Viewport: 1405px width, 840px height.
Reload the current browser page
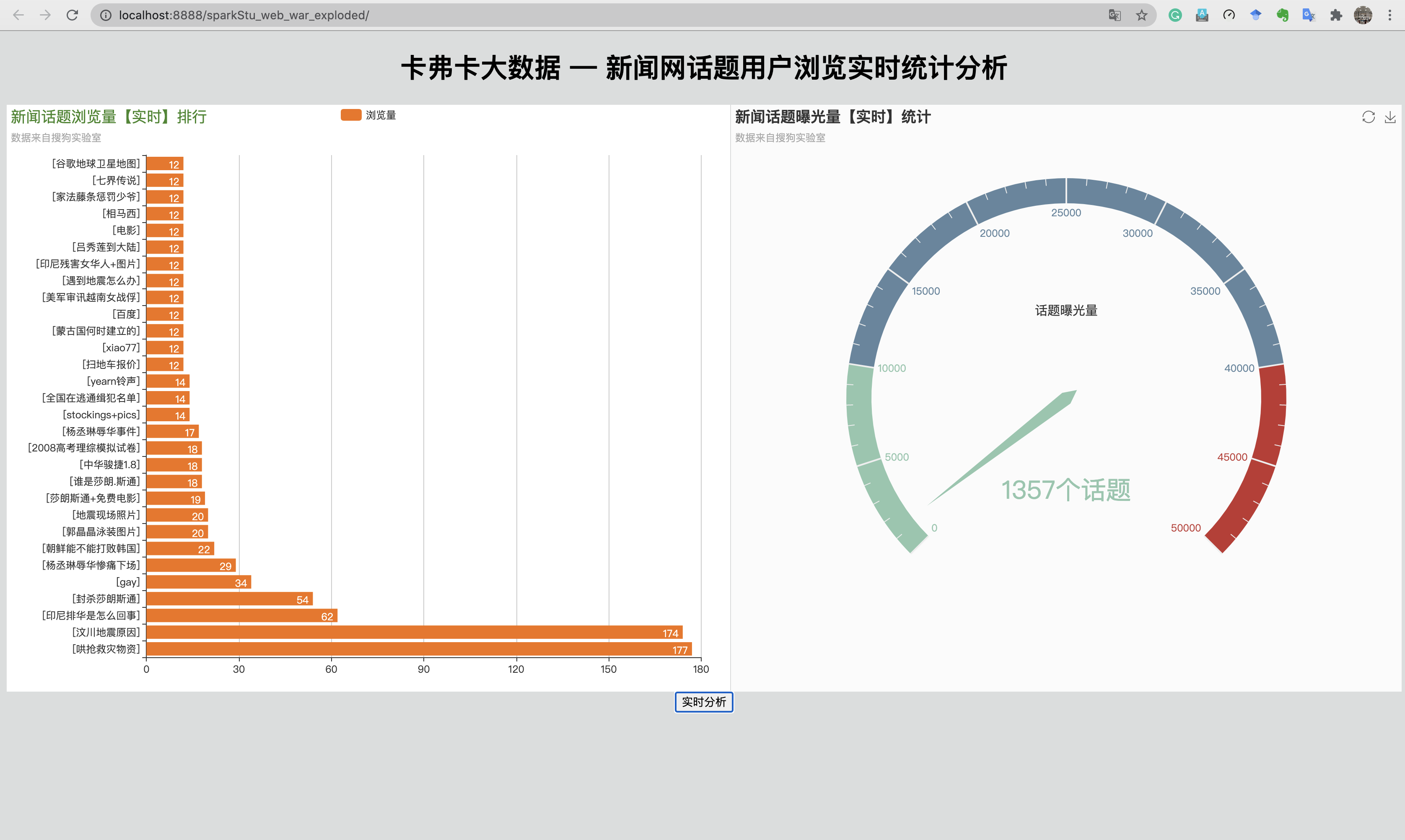(72, 15)
